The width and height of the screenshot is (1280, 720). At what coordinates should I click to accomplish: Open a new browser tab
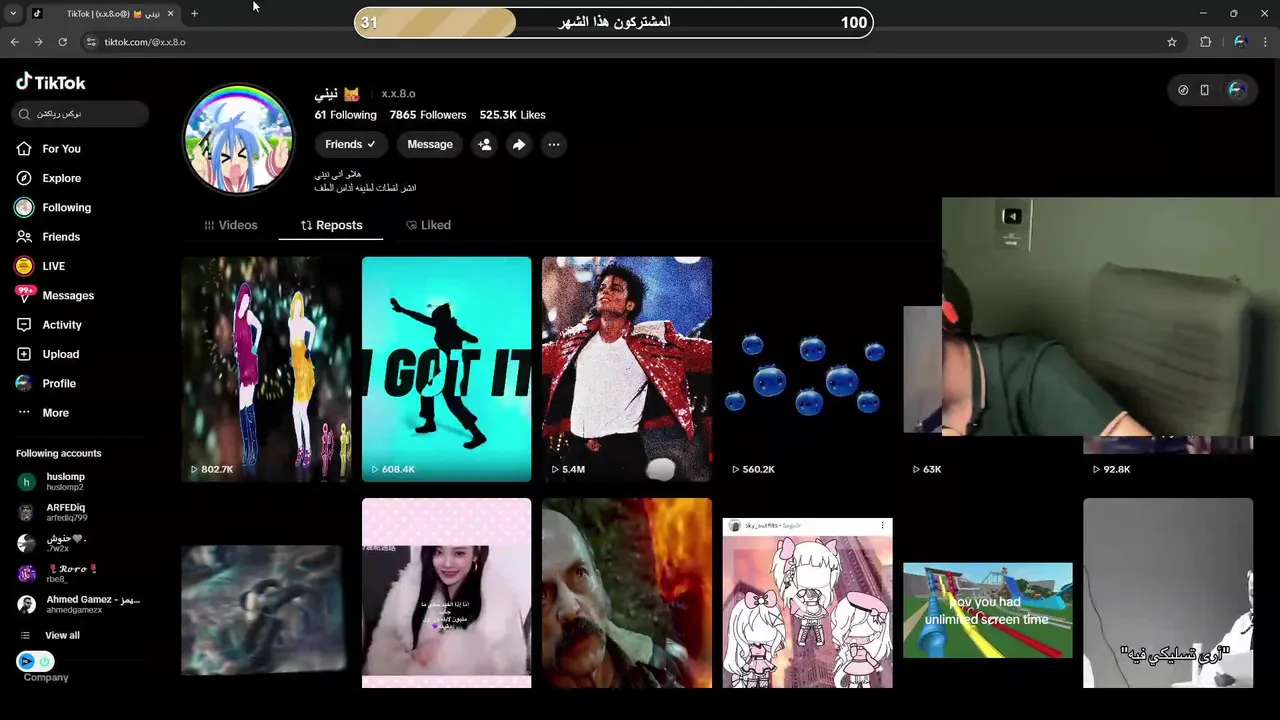pos(194,13)
